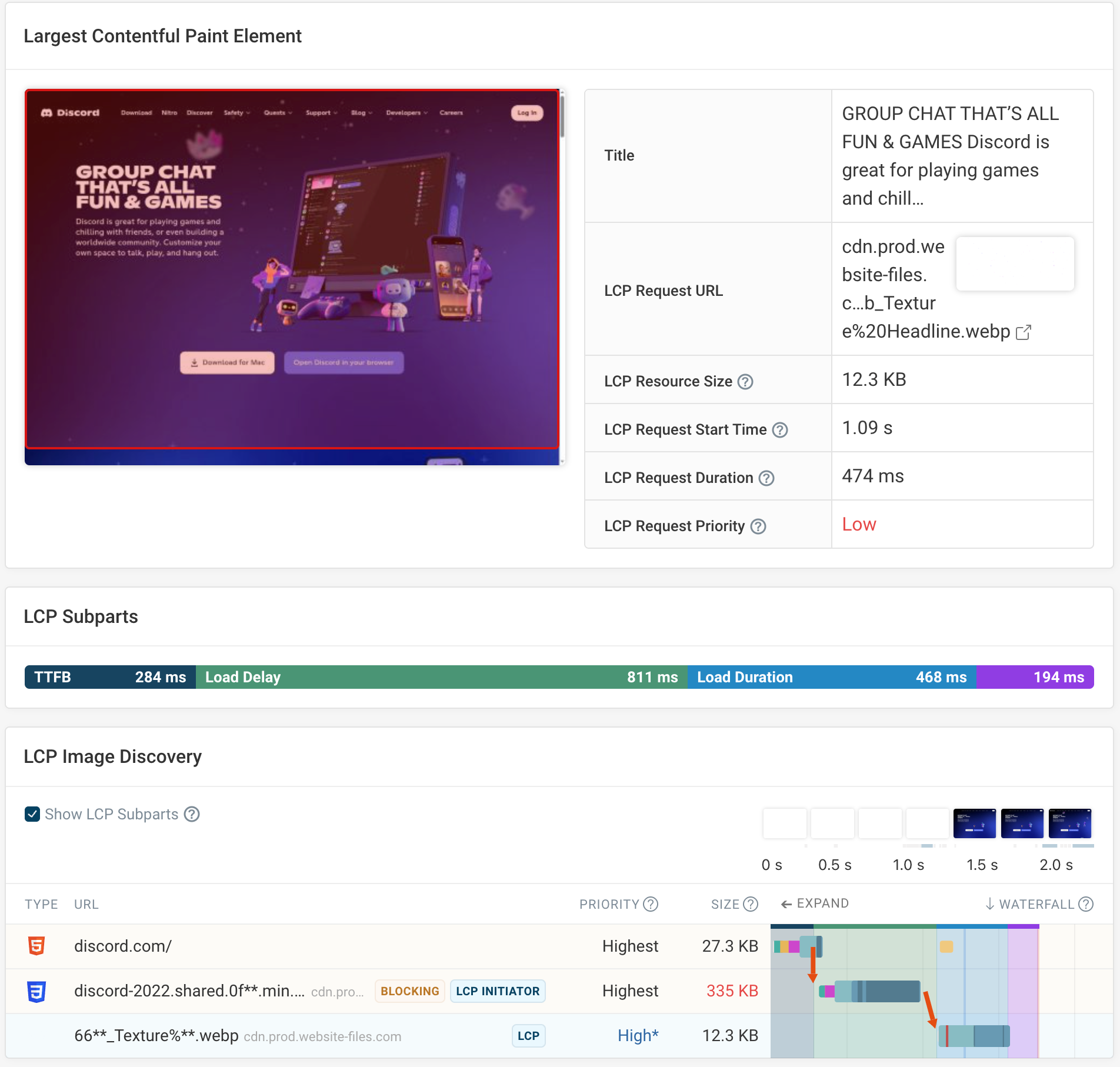Click the CSS file waterfall bar

pyautogui.click(x=869, y=991)
